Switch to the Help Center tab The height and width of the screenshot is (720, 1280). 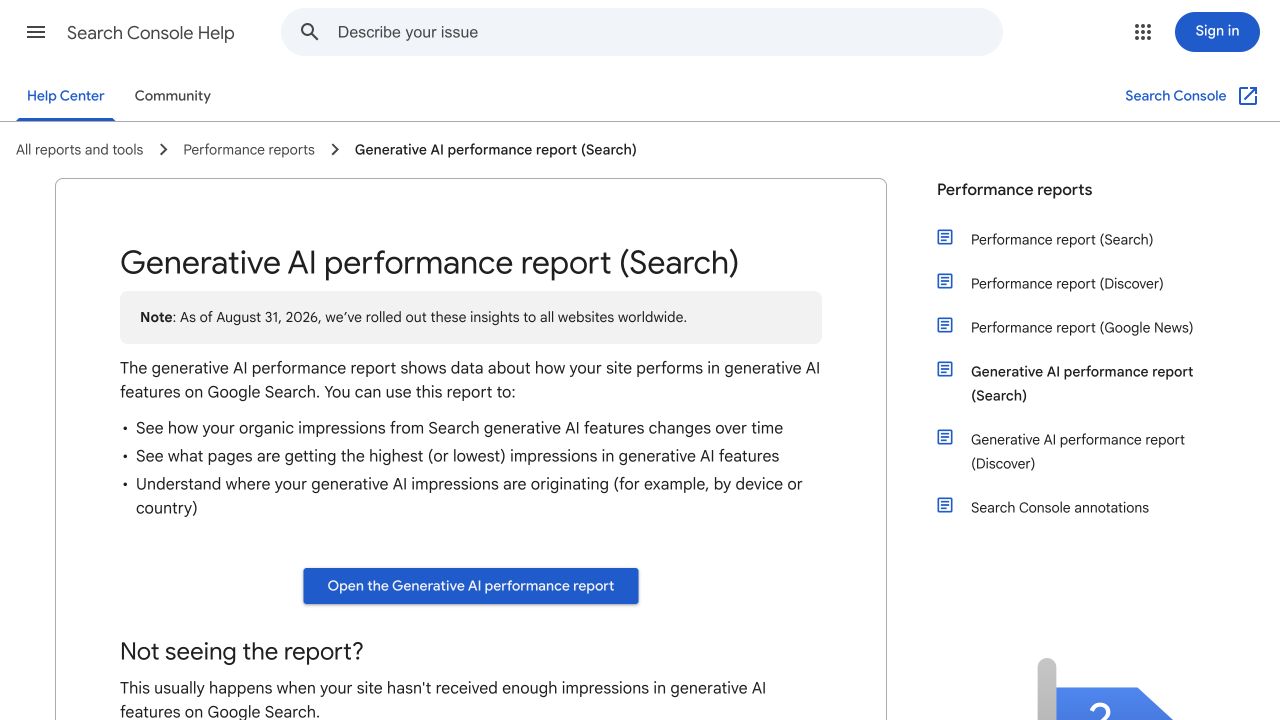point(65,96)
